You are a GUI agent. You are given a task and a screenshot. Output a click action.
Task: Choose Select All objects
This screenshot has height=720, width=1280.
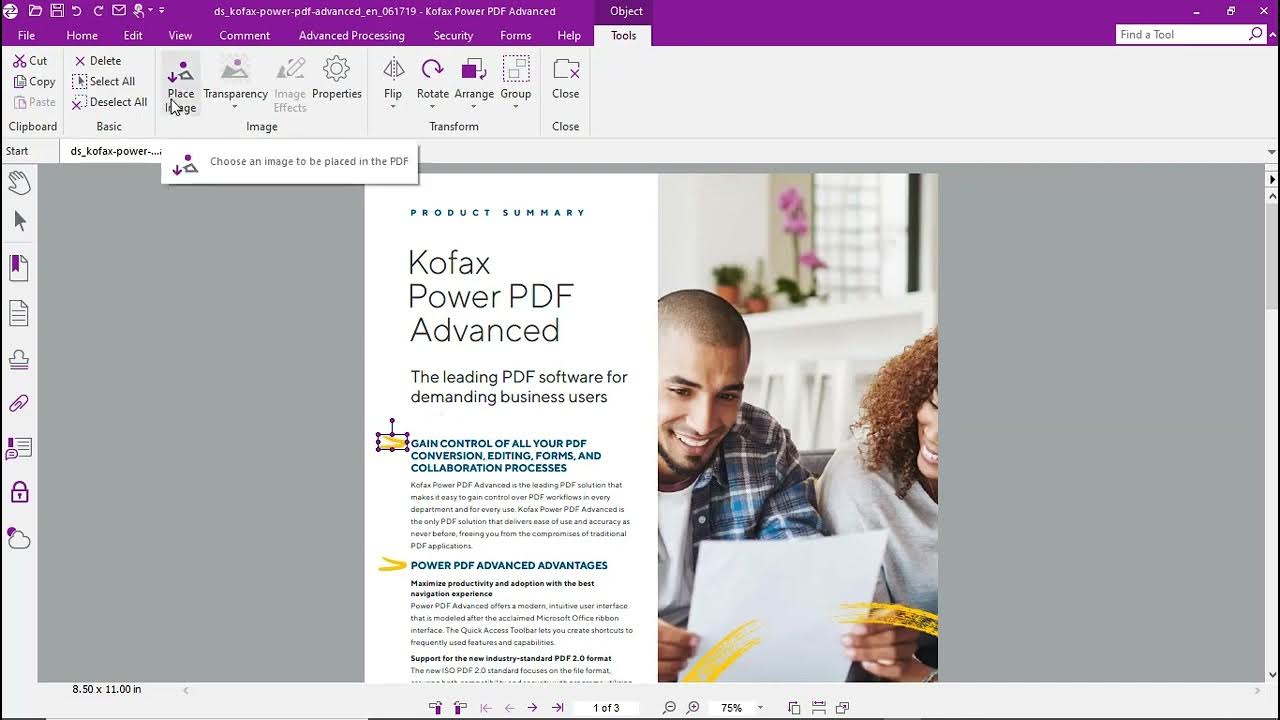point(104,82)
